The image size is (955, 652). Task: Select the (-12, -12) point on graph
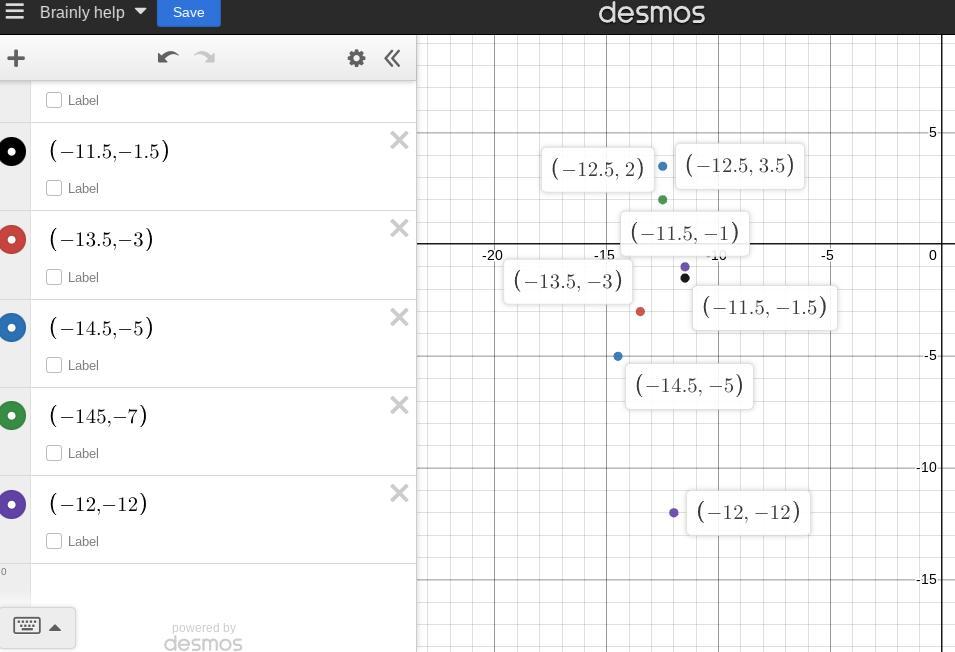click(674, 513)
